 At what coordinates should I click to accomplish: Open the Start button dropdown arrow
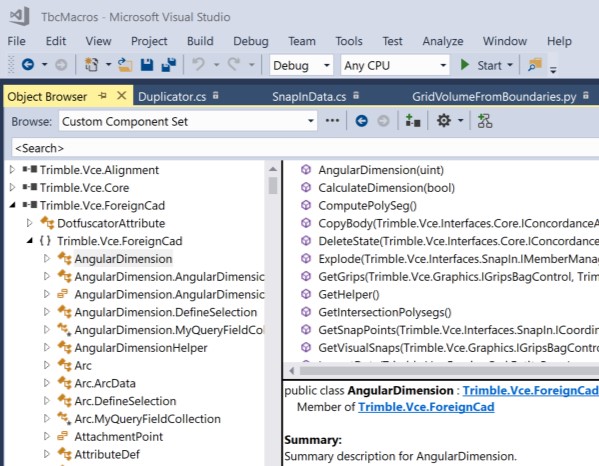[510, 65]
